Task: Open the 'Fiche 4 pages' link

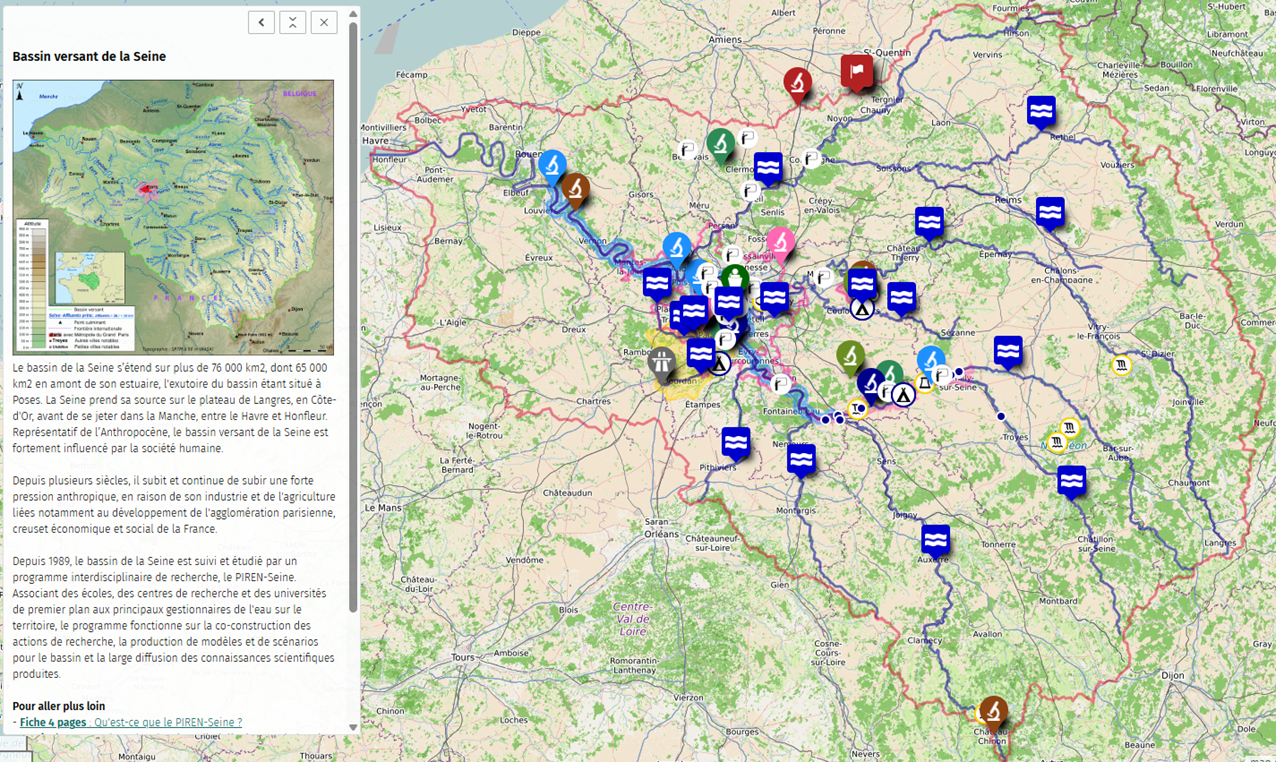Action: click(131, 722)
